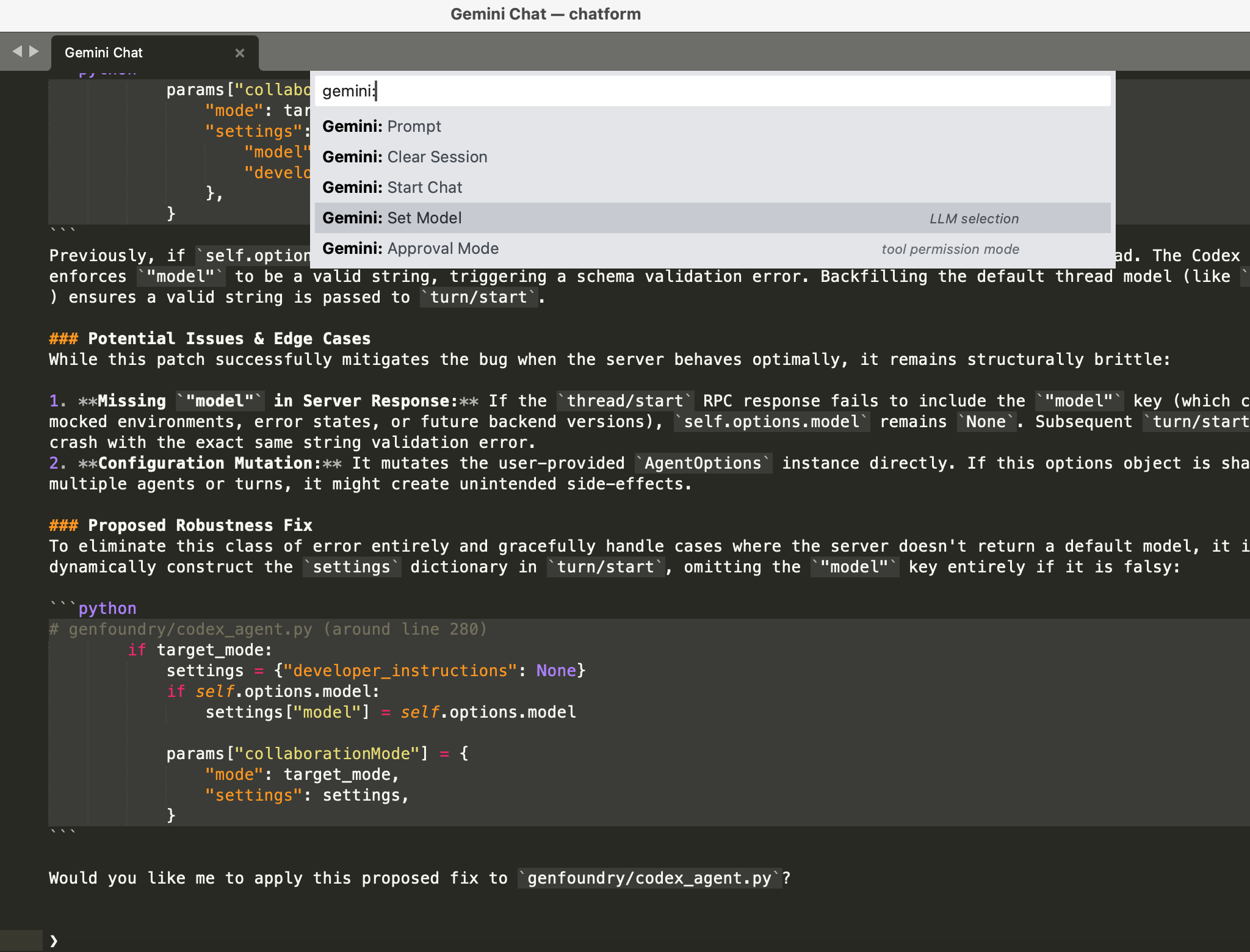This screenshot has height=952, width=1250.
Task: Click the 'Configuration Mutation' list item
Action: pyautogui.click(x=210, y=463)
